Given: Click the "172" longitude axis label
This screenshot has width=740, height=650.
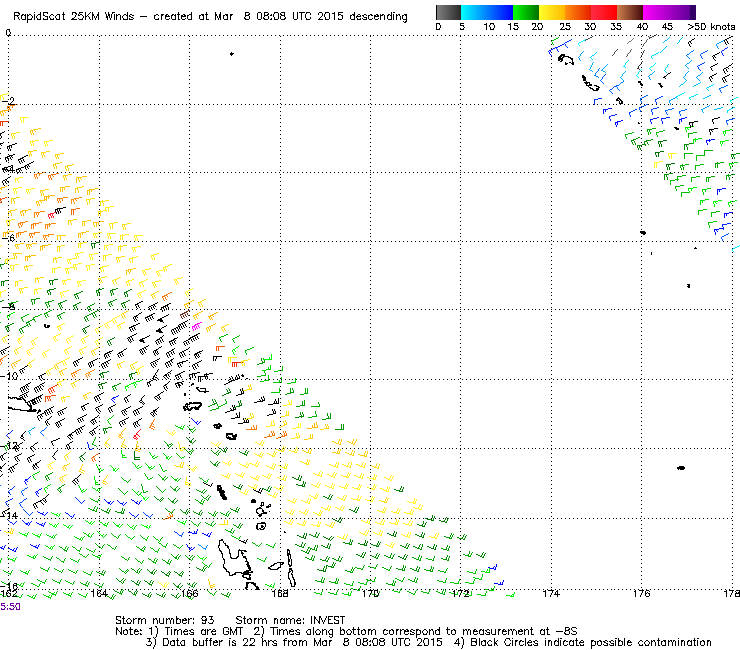Looking at the screenshot, I should (x=461, y=594).
